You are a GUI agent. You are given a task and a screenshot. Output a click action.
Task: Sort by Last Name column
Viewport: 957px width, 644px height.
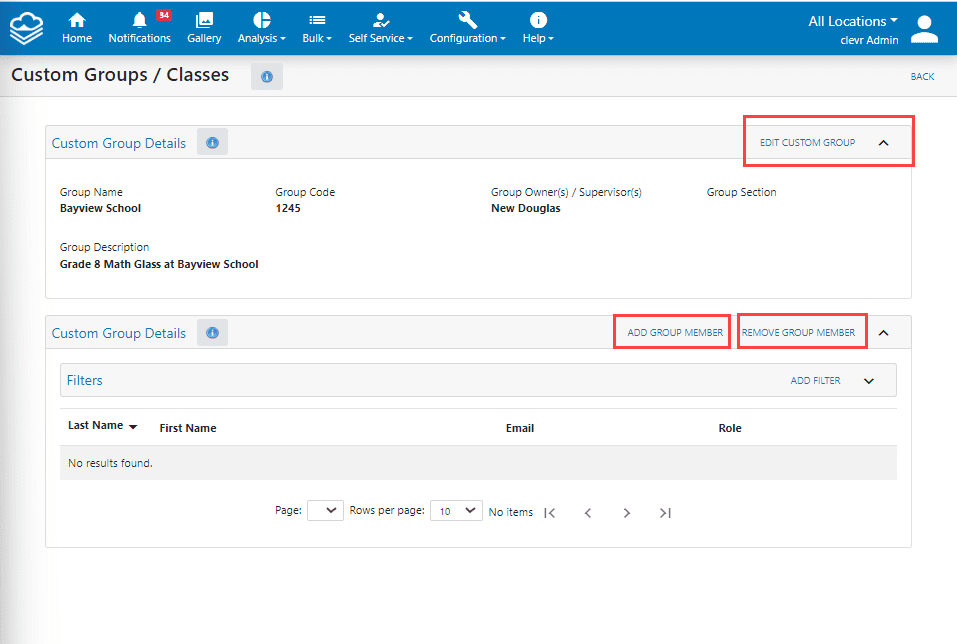tap(102, 425)
